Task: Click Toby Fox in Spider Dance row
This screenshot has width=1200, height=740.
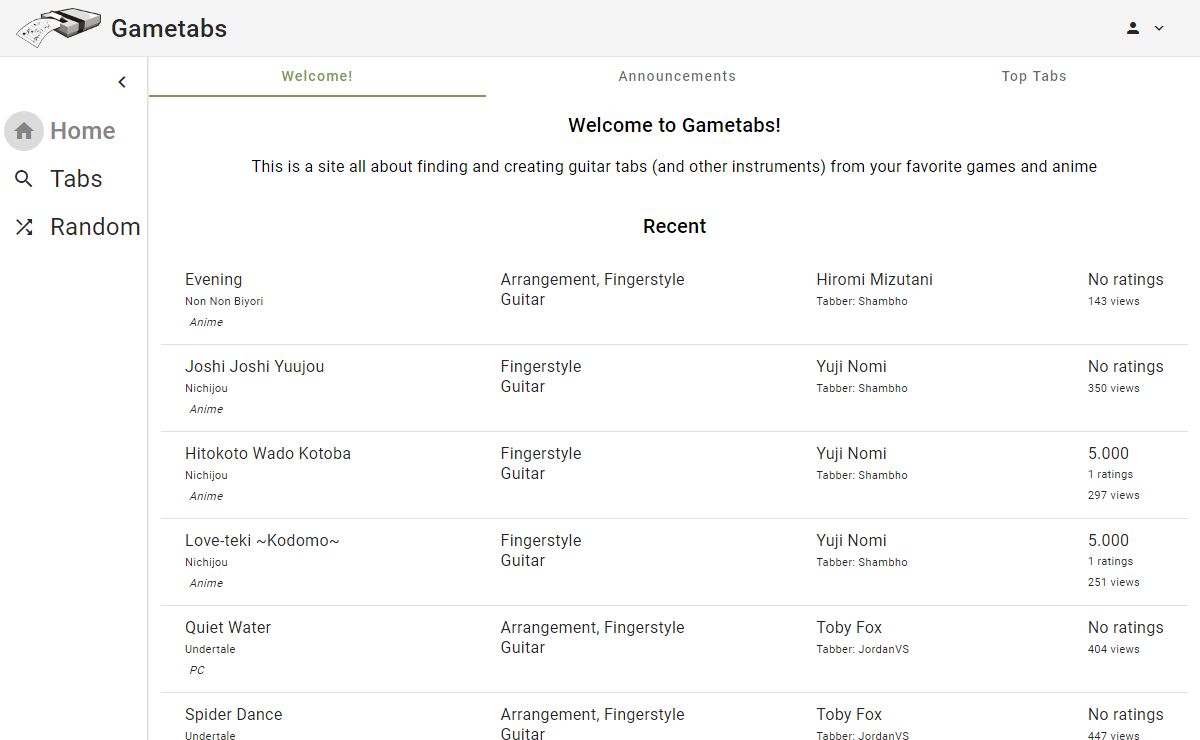Action: pyautogui.click(x=849, y=714)
